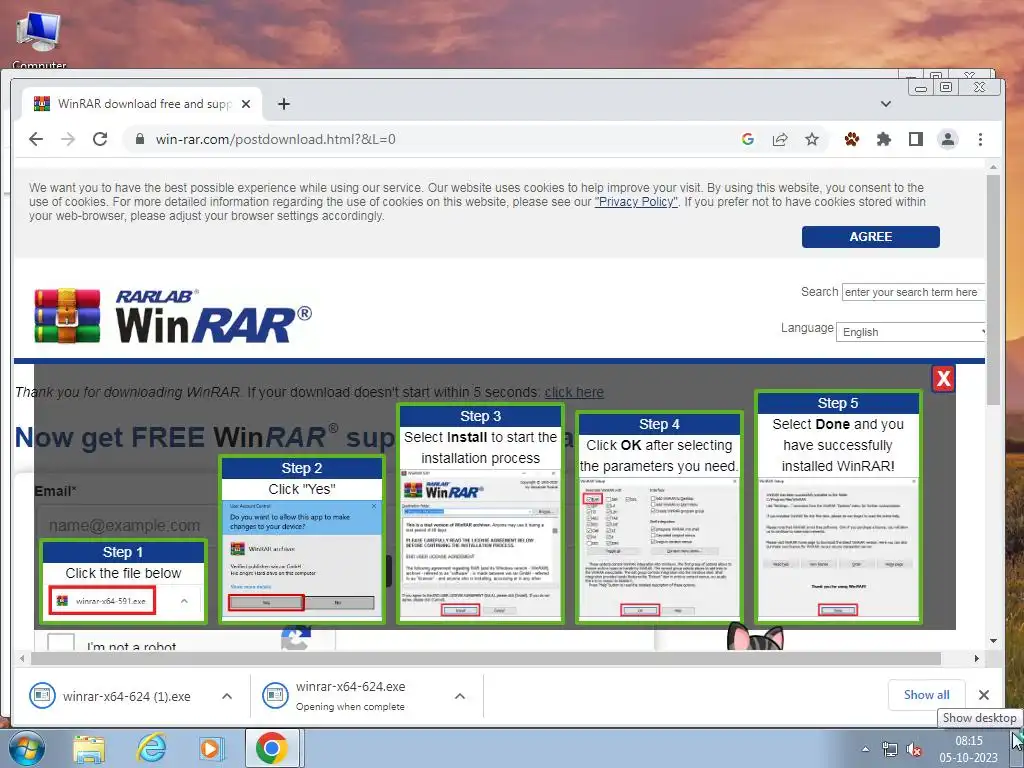Follow the 'click here' download link
1024x768 pixels.
(574, 392)
